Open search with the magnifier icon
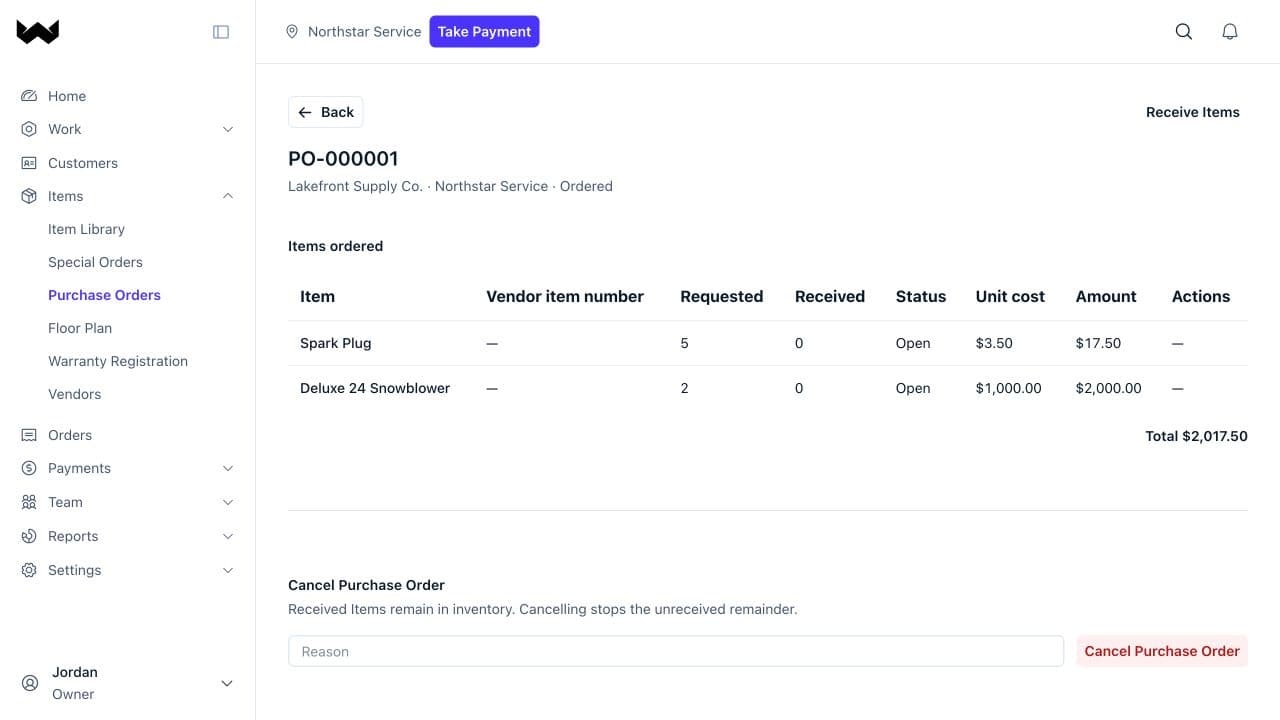 click(x=1184, y=32)
